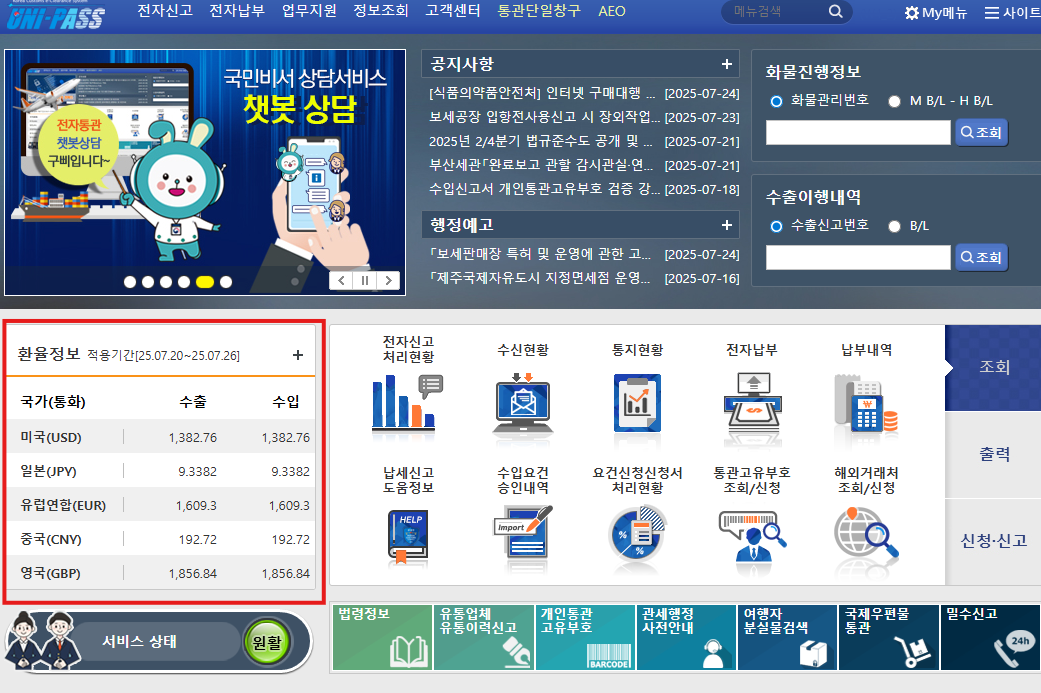This screenshot has width=1041, height=693.
Task: Open the 전자납부 scanner icon
Action: tap(752, 402)
